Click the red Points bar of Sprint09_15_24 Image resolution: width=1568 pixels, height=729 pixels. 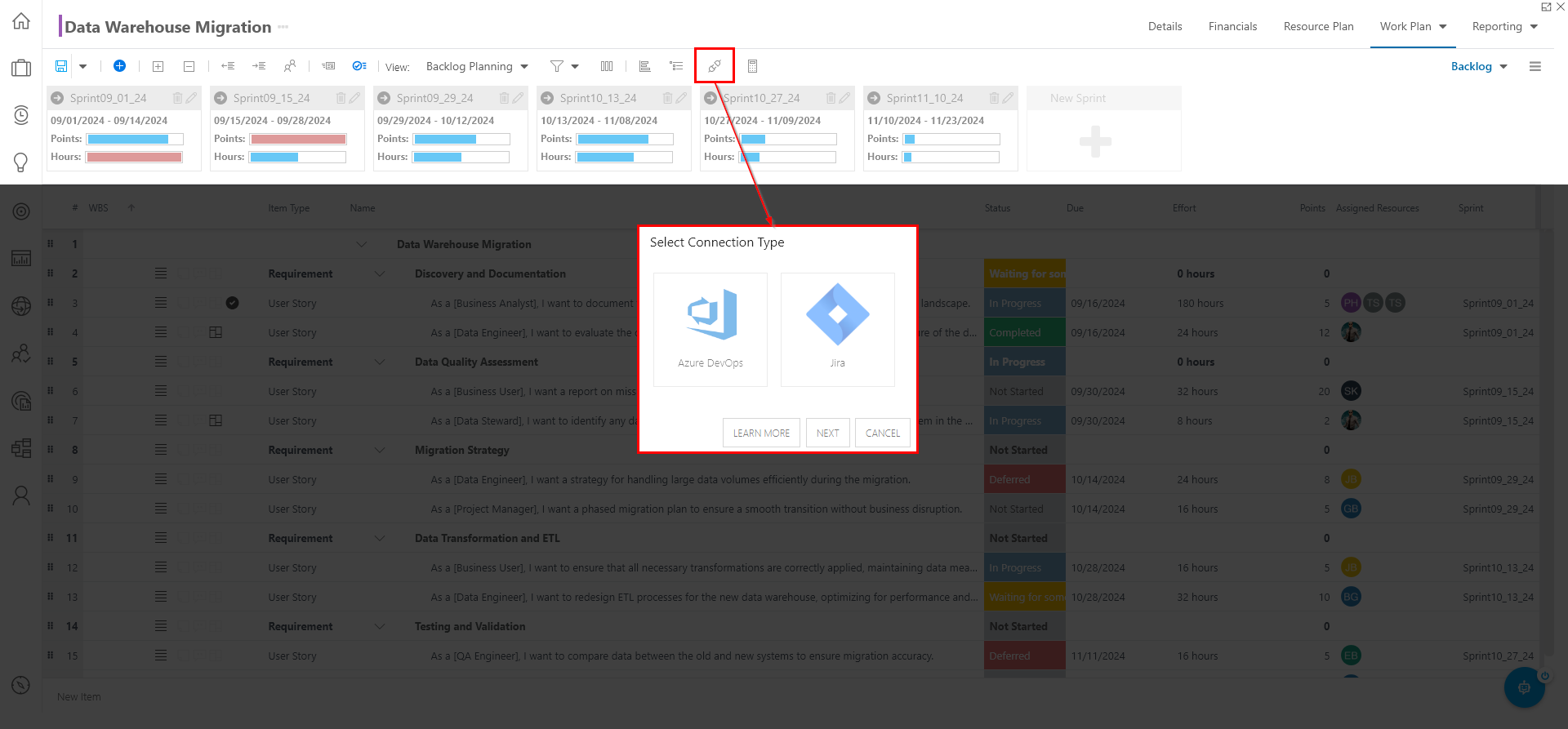click(x=298, y=140)
